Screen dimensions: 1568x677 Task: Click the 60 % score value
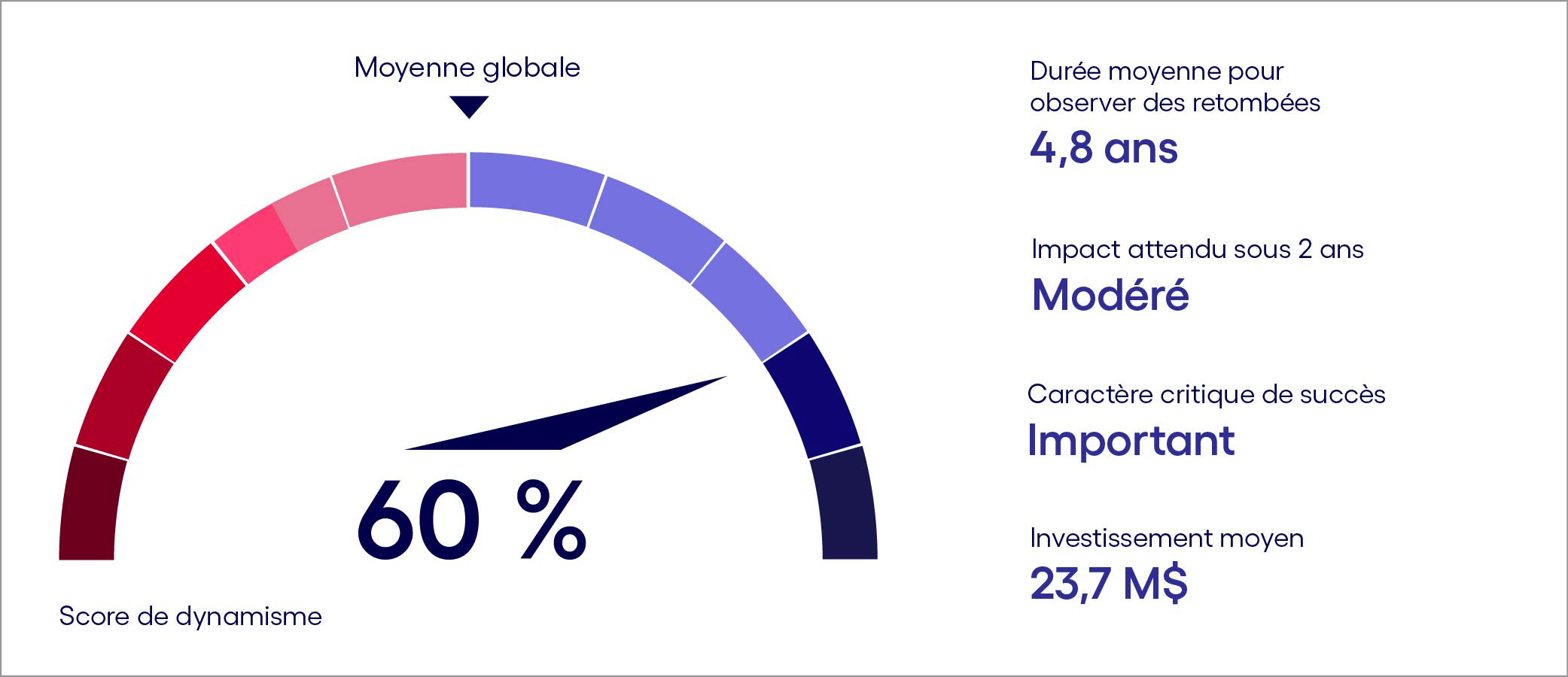point(470,521)
